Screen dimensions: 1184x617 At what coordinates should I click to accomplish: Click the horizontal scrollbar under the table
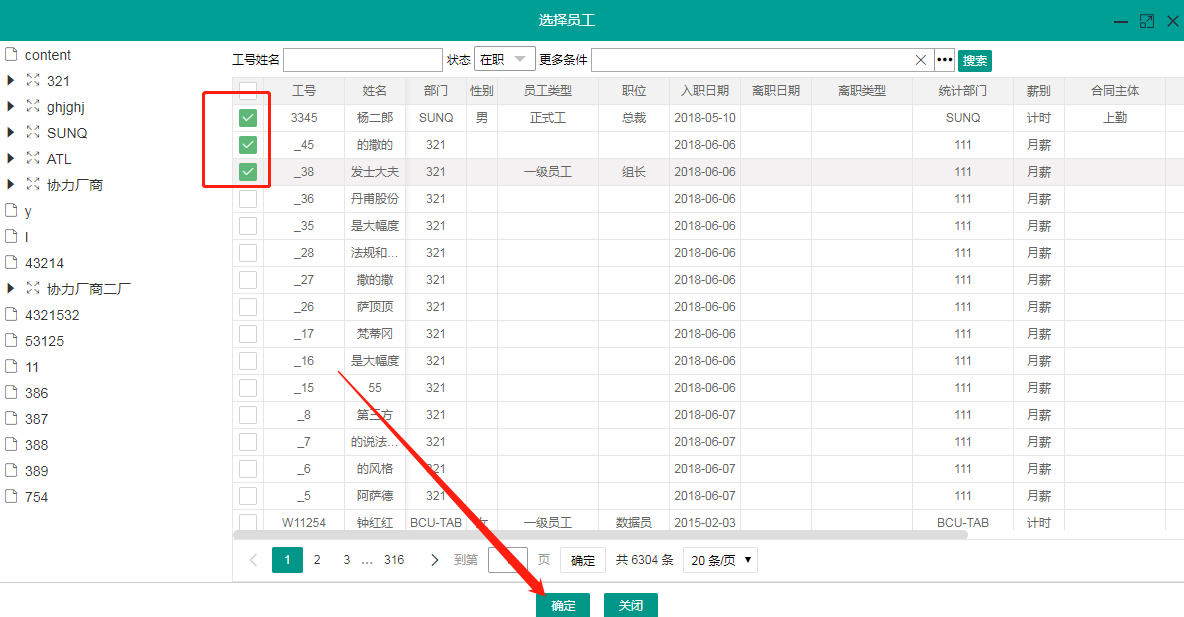[600, 535]
